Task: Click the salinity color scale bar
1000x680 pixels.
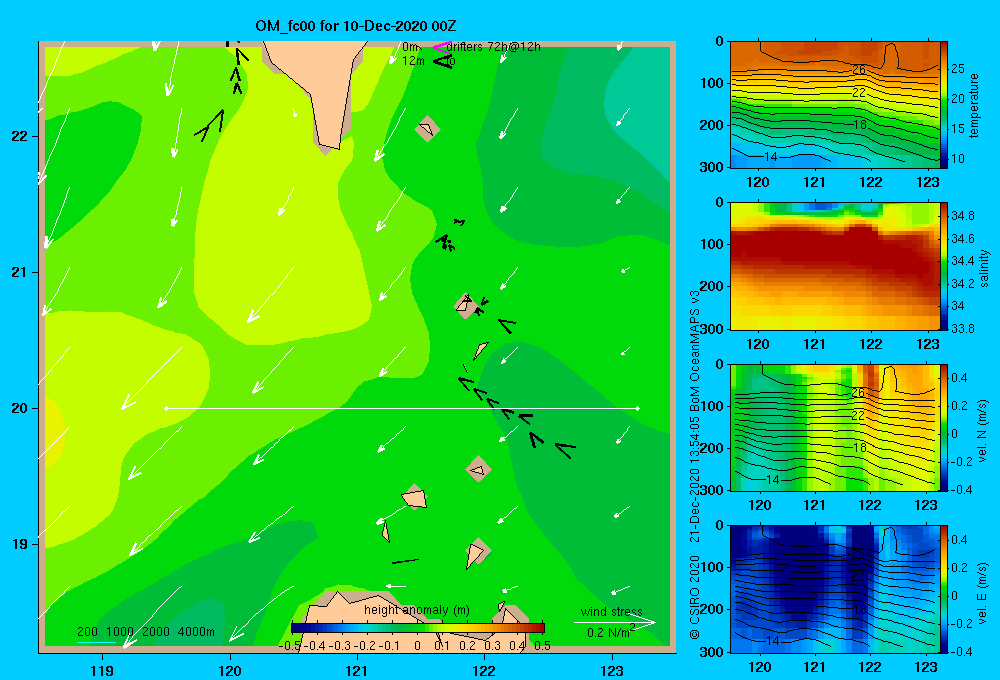Action: [x=944, y=266]
